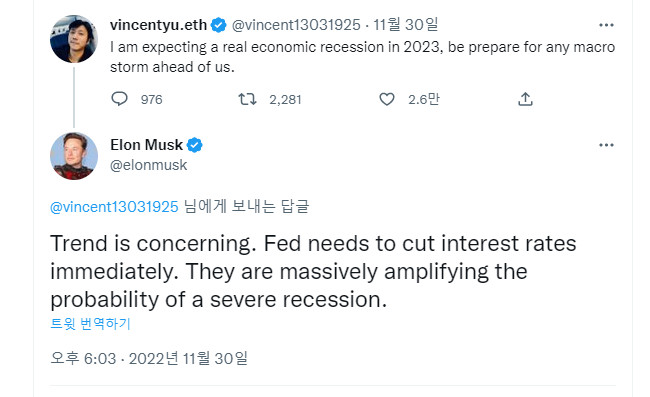650x397 pixels.
Task: Click the gray @vincent13031925 handle beside vincentyu.eth
Action: [296, 25]
